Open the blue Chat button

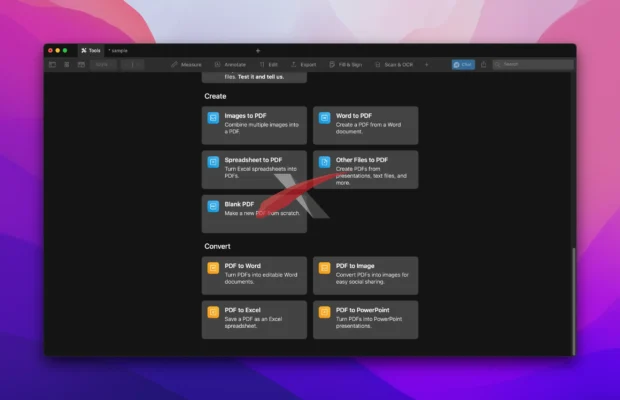click(463, 64)
